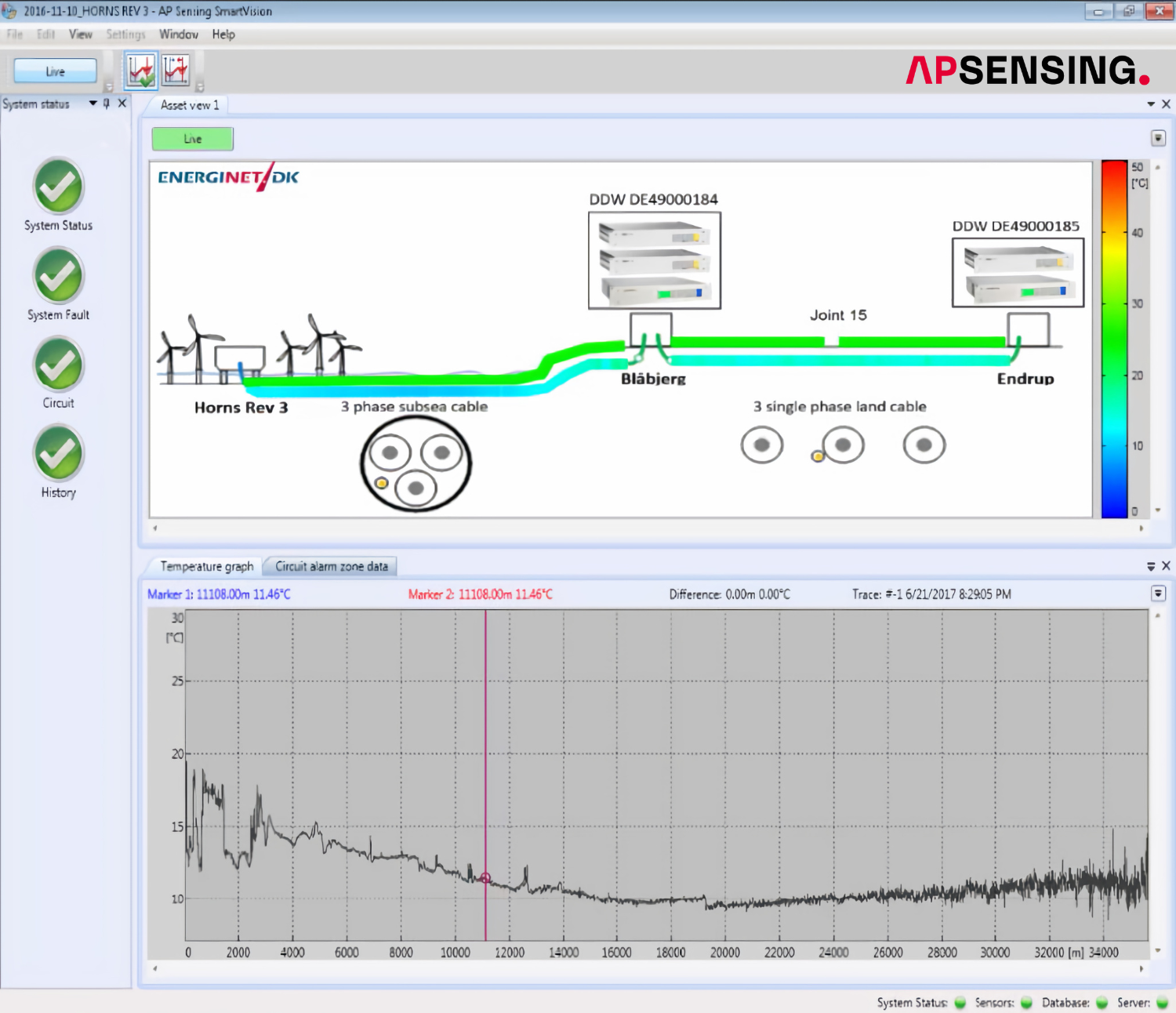1176x1013 pixels.
Task: Open the Asset view options dropdown at right
Action: [1158, 138]
